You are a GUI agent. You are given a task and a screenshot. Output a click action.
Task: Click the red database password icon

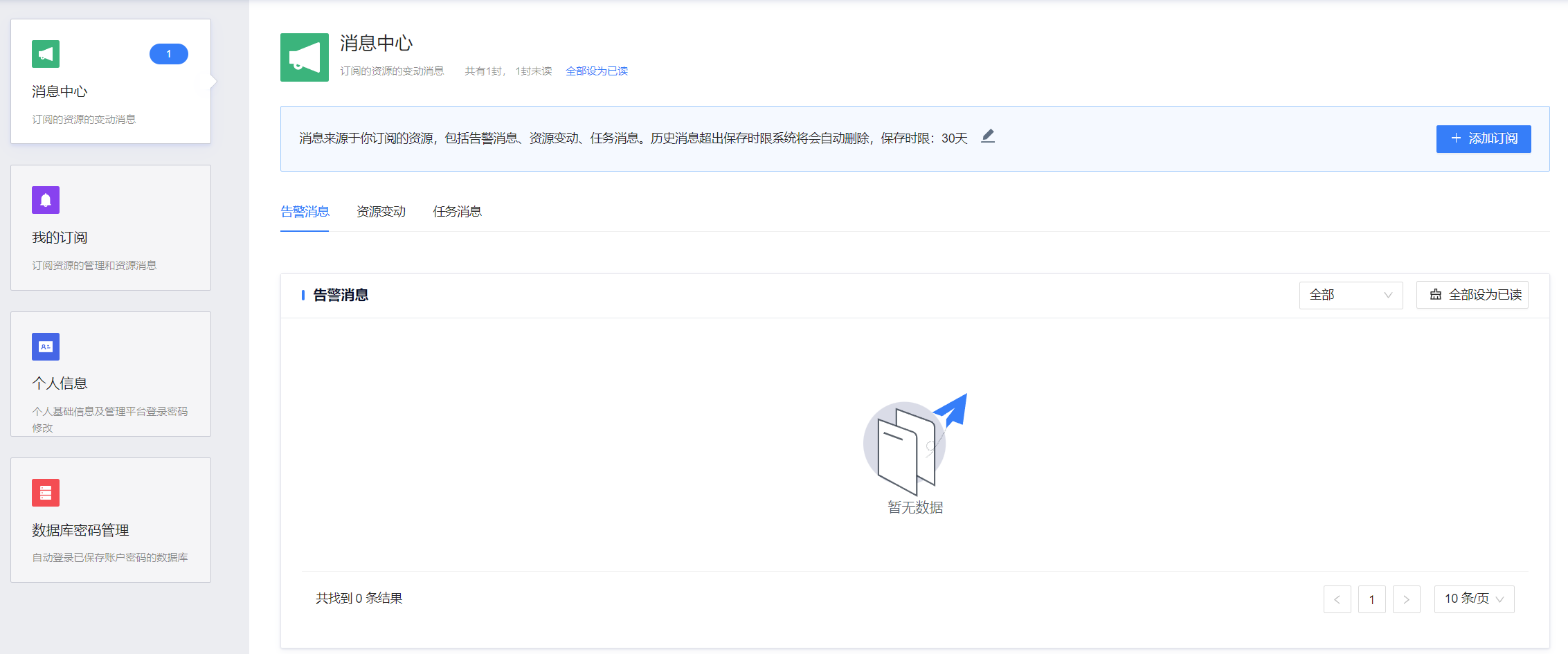(x=46, y=493)
